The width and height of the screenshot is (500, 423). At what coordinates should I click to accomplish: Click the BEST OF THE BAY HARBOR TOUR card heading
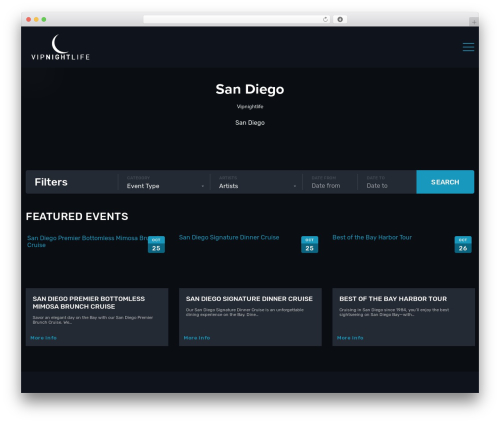(x=393, y=299)
